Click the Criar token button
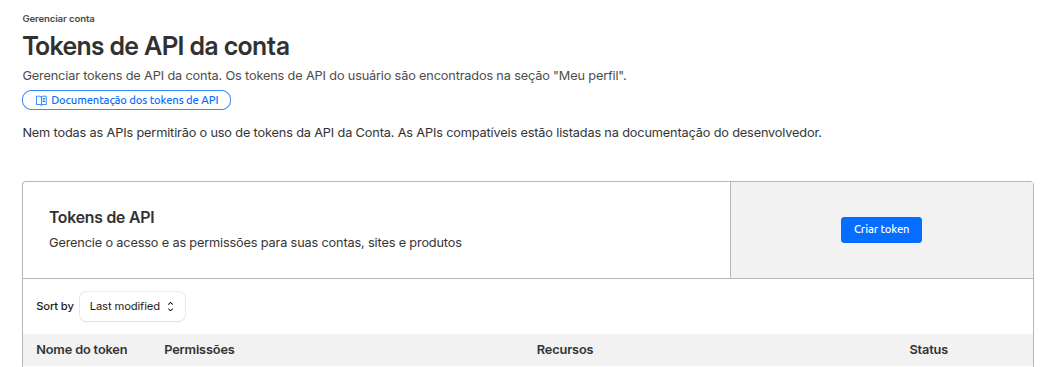1043x367 pixels. pos(881,229)
